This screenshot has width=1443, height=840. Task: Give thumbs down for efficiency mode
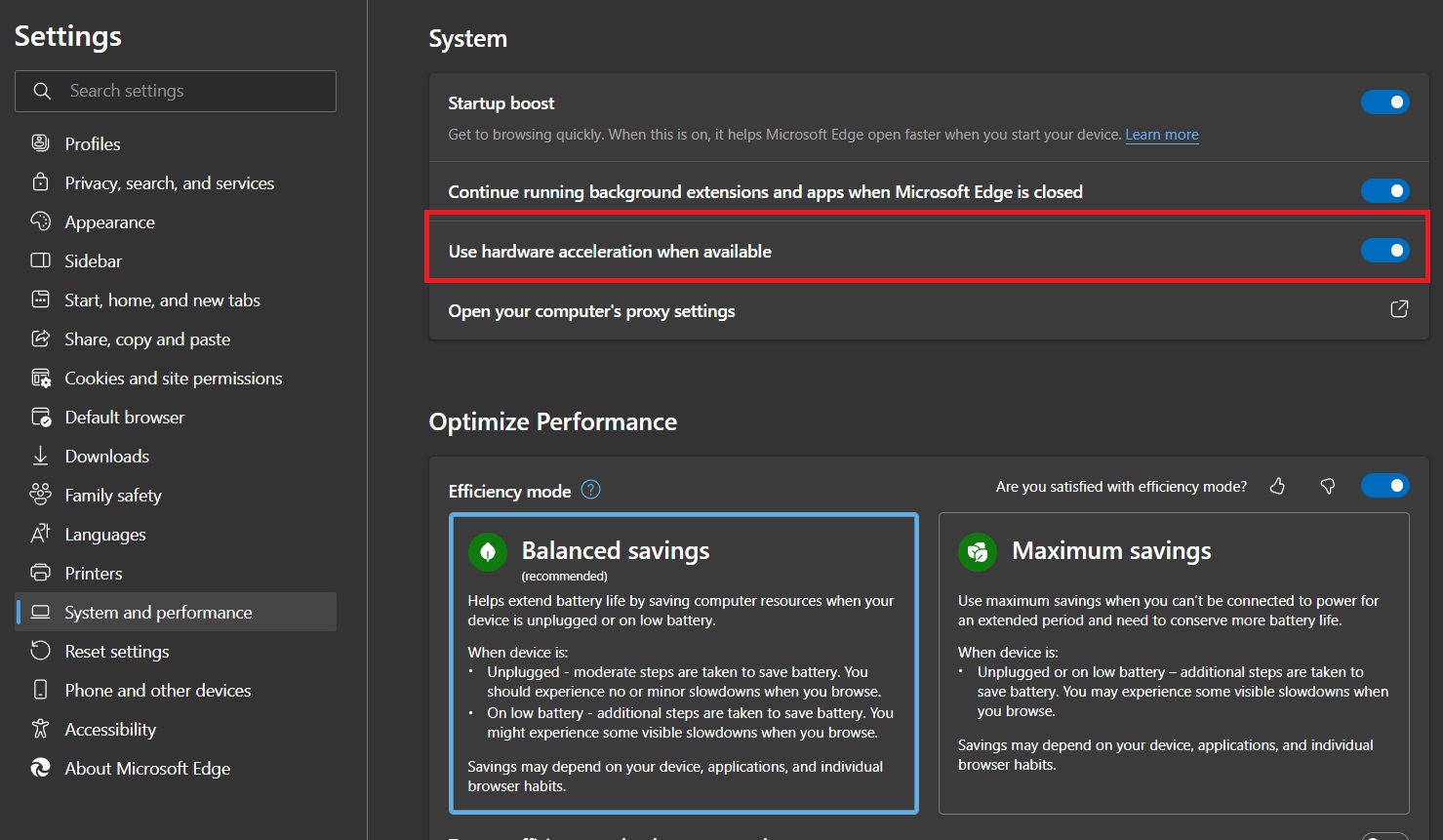[x=1327, y=486]
